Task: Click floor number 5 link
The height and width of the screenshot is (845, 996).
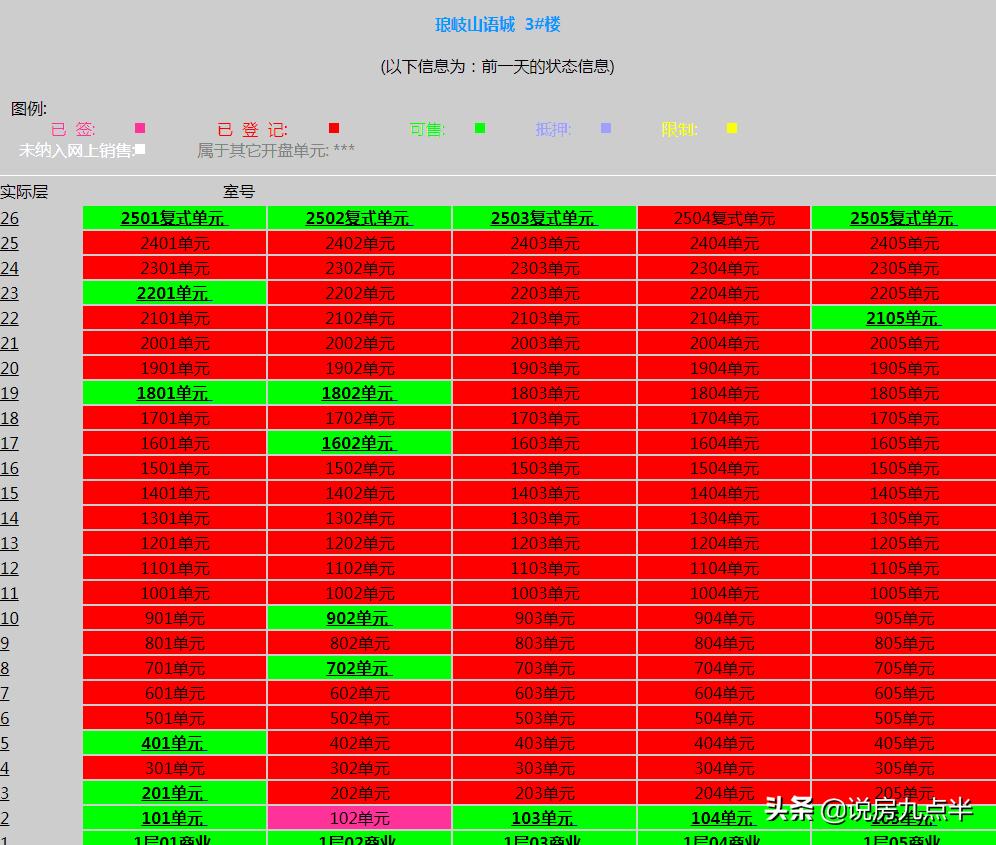Action: pyautogui.click(x=4, y=743)
